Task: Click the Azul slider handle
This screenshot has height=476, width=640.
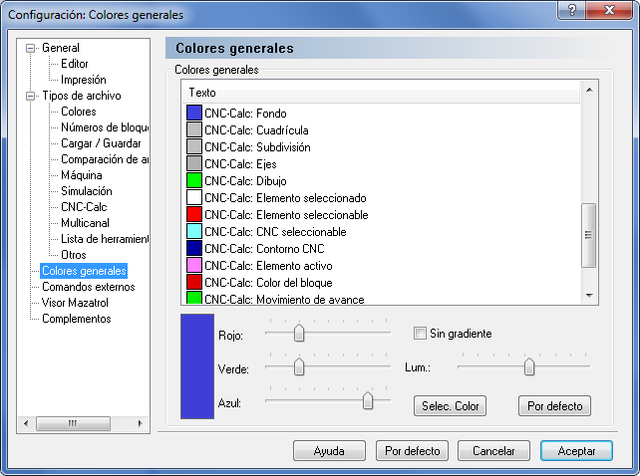Action: [x=368, y=400]
